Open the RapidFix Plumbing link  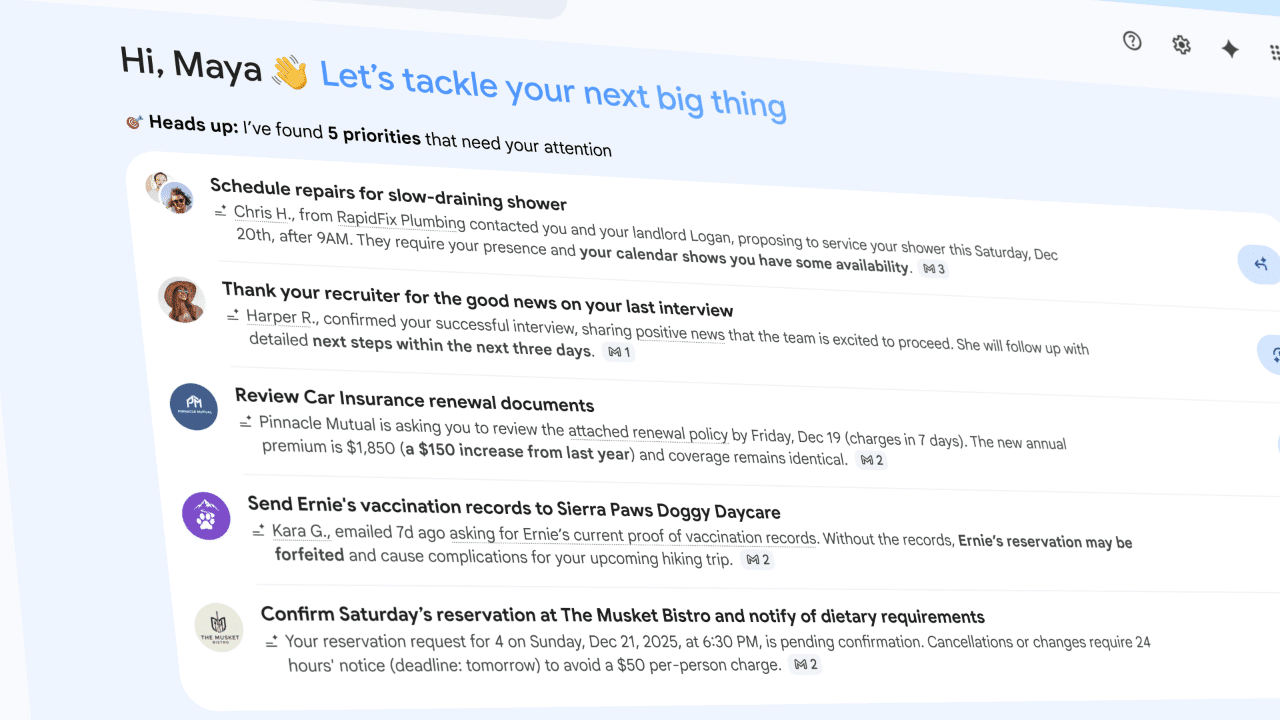400,221
